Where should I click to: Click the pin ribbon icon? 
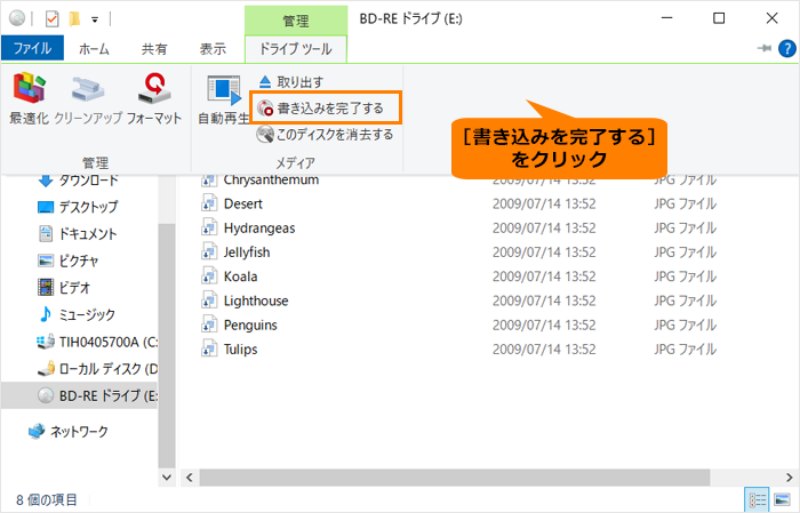pyautogui.click(x=764, y=48)
